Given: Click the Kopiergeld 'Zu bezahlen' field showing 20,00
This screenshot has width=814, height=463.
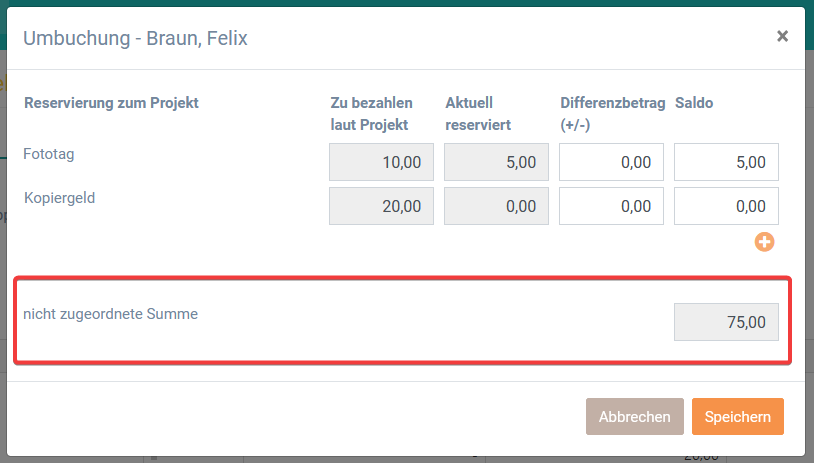Looking at the screenshot, I should click(x=381, y=206).
